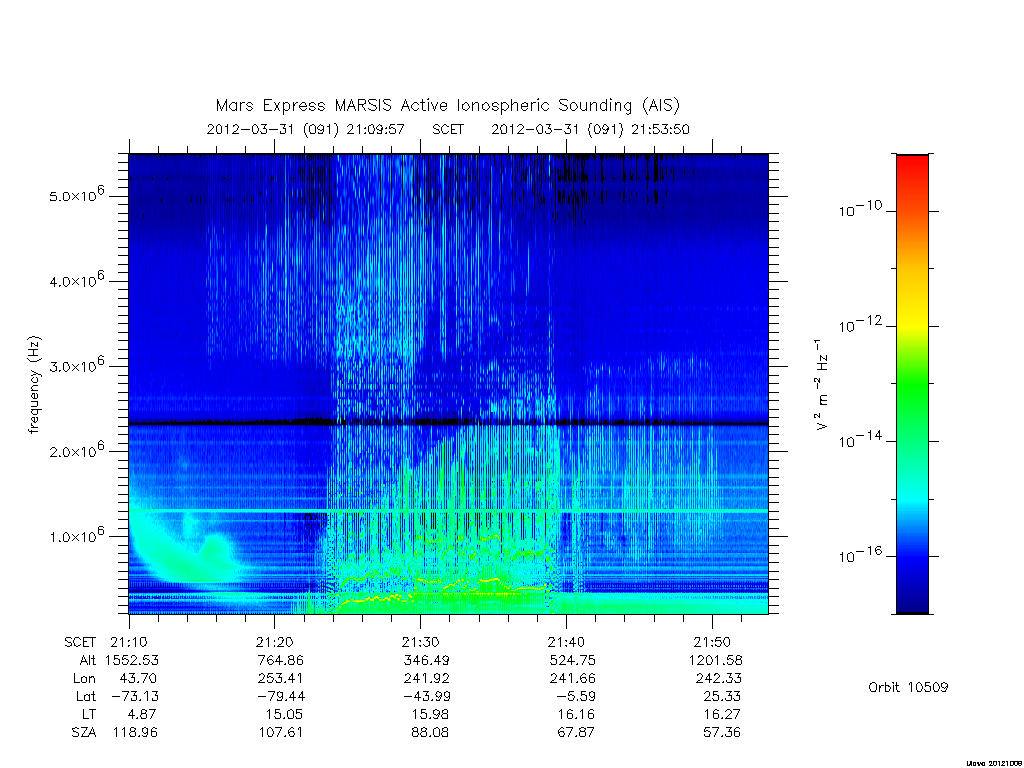This screenshot has width=1024, height=768.
Task: Click SZA value 118.96
Action: coord(135,732)
